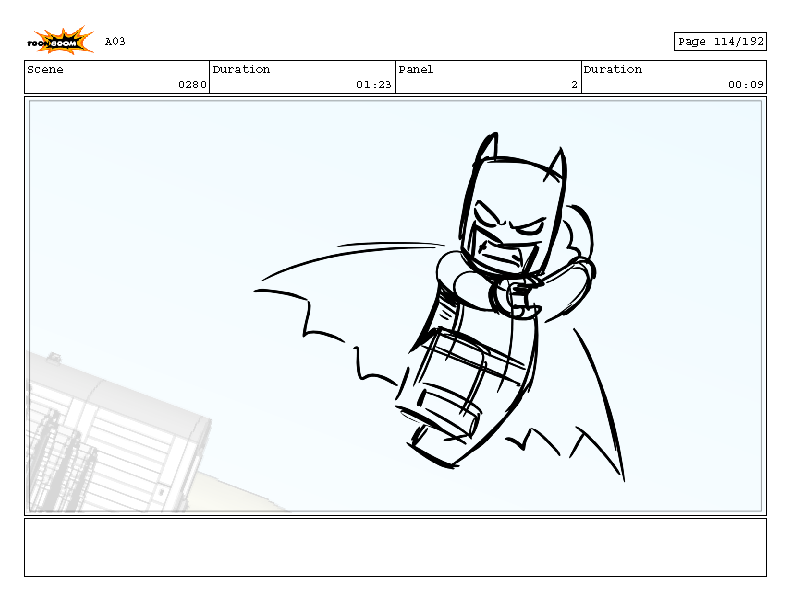791x613 pixels.
Task: Select the A03 label text
Action: coord(115,41)
